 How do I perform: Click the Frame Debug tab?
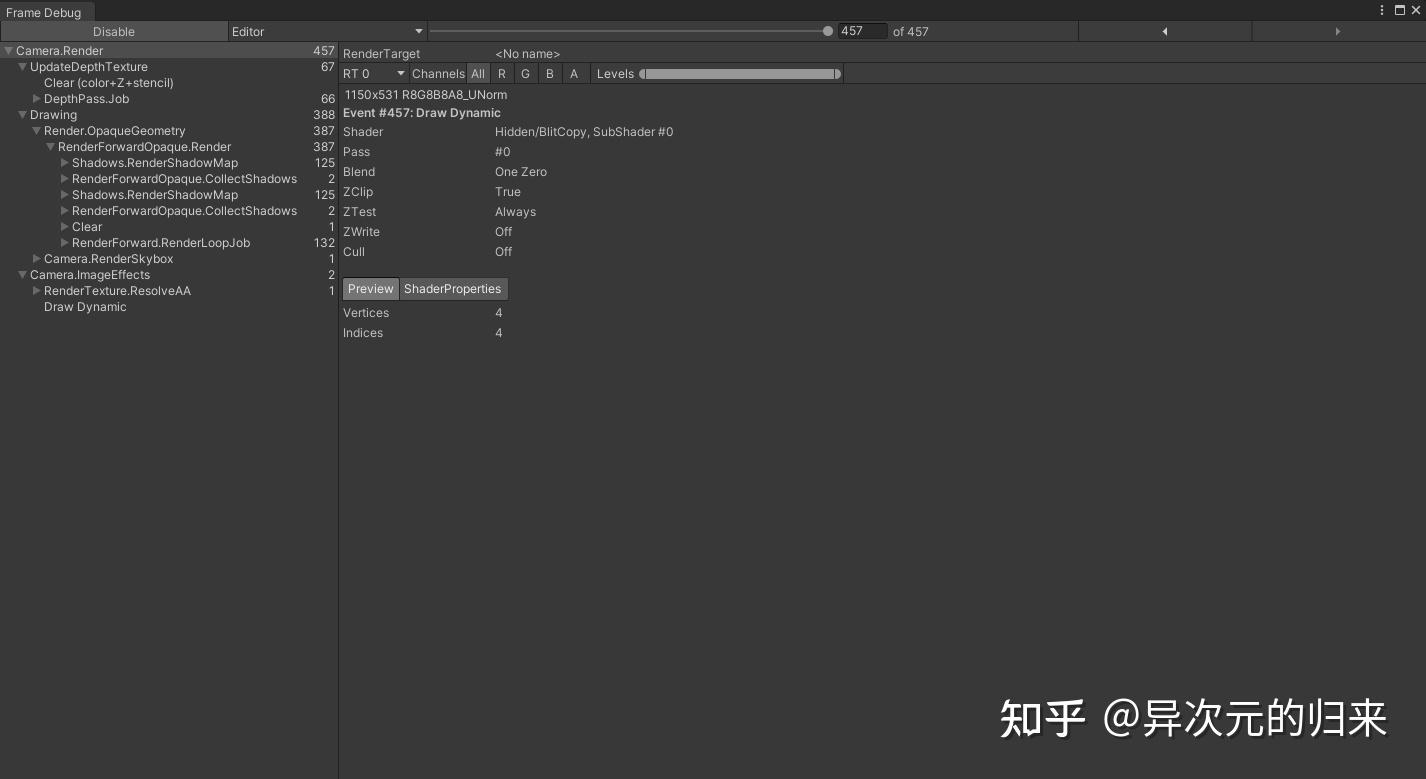(45, 12)
